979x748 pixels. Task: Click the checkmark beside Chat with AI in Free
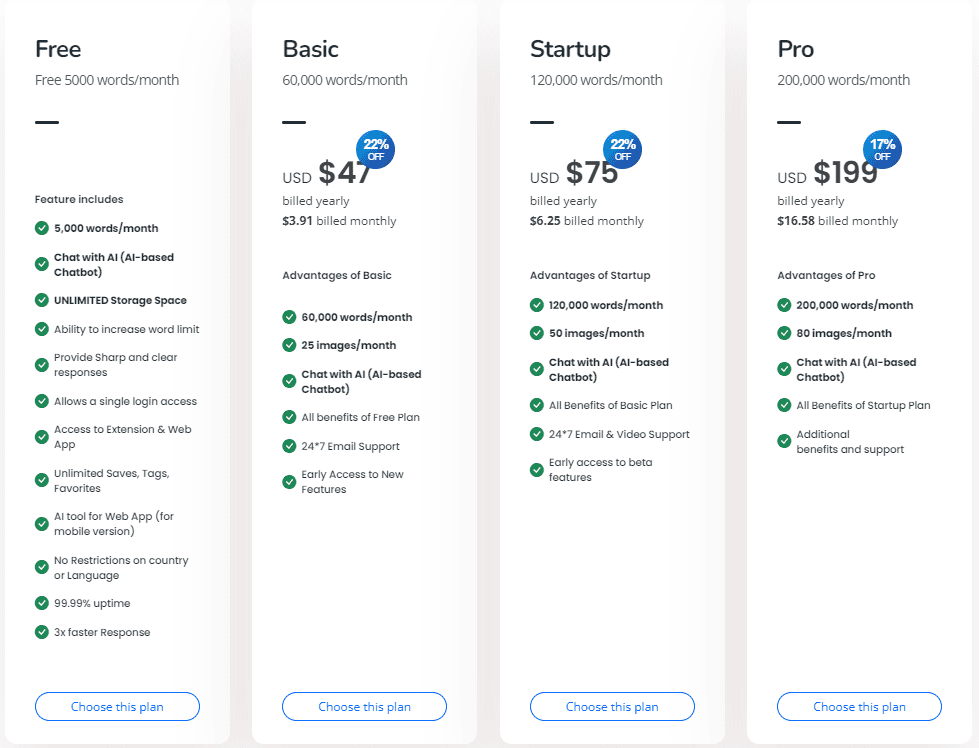pyautogui.click(x=41, y=264)
